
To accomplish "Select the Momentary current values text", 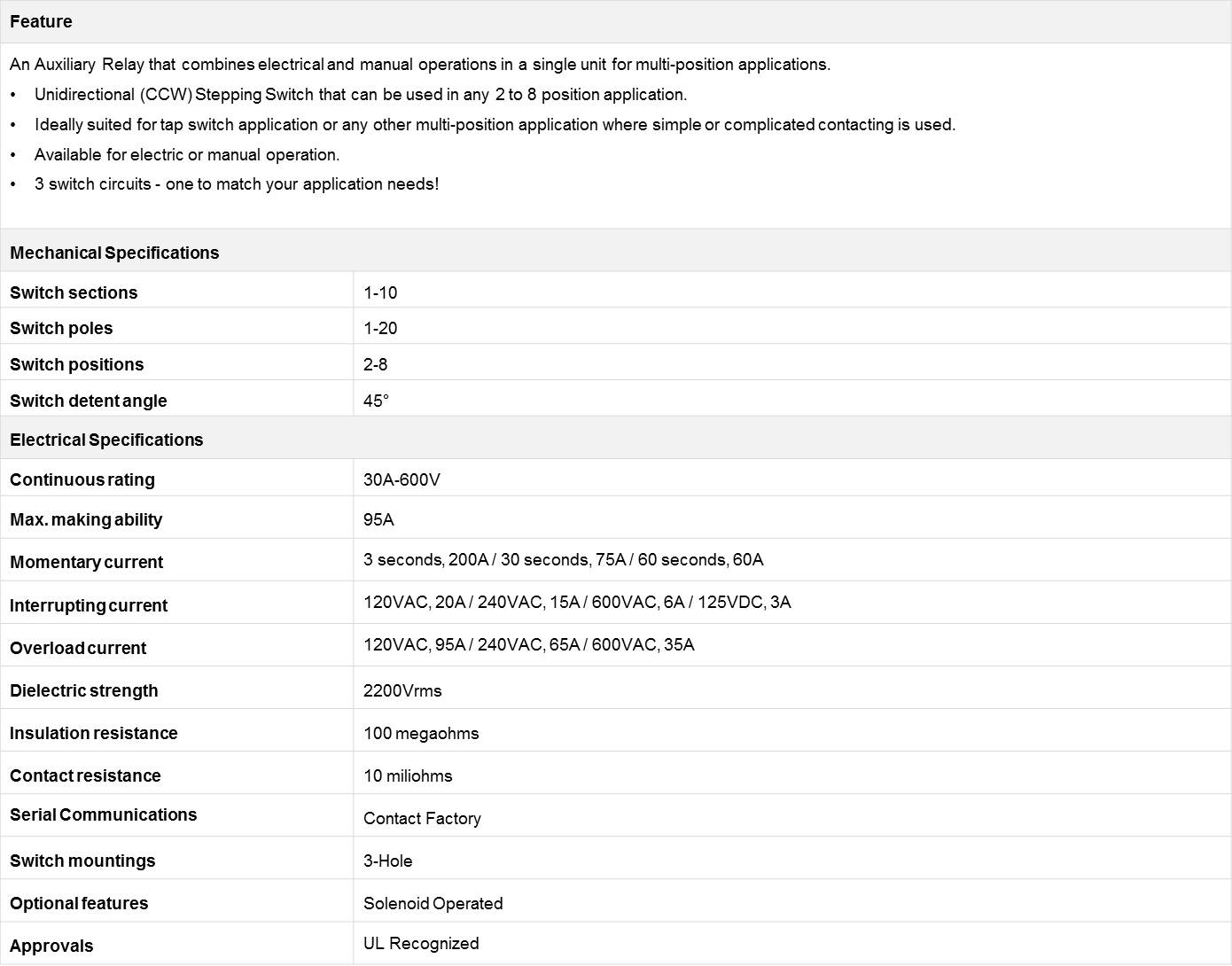I will (563, 559).
